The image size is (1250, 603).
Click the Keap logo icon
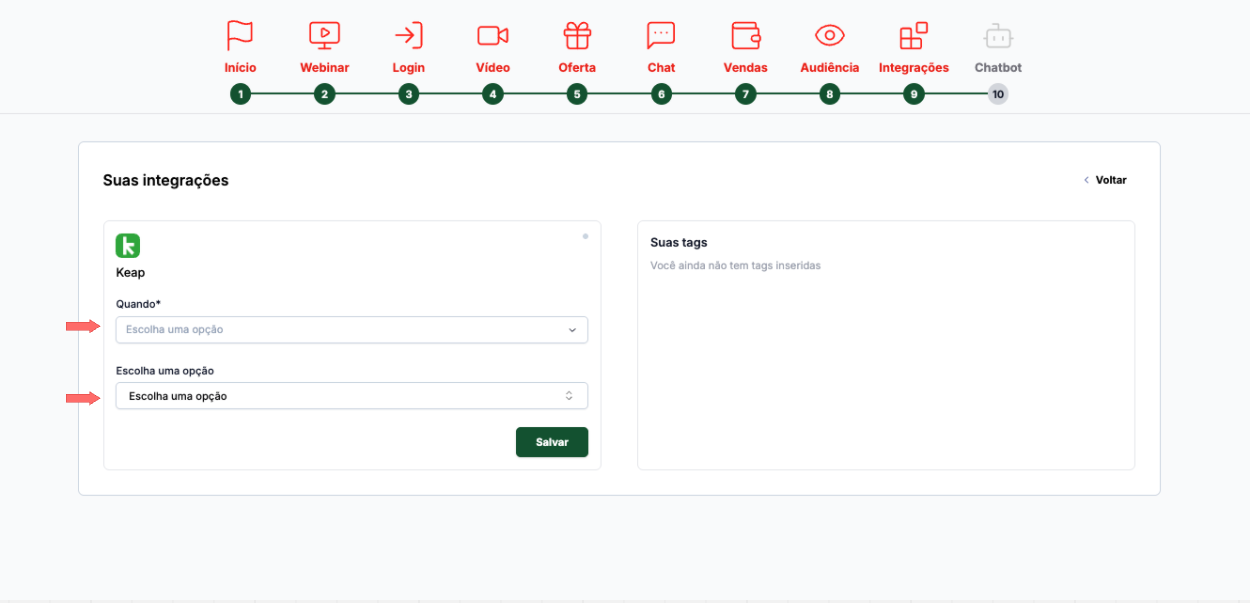(128, 246)
